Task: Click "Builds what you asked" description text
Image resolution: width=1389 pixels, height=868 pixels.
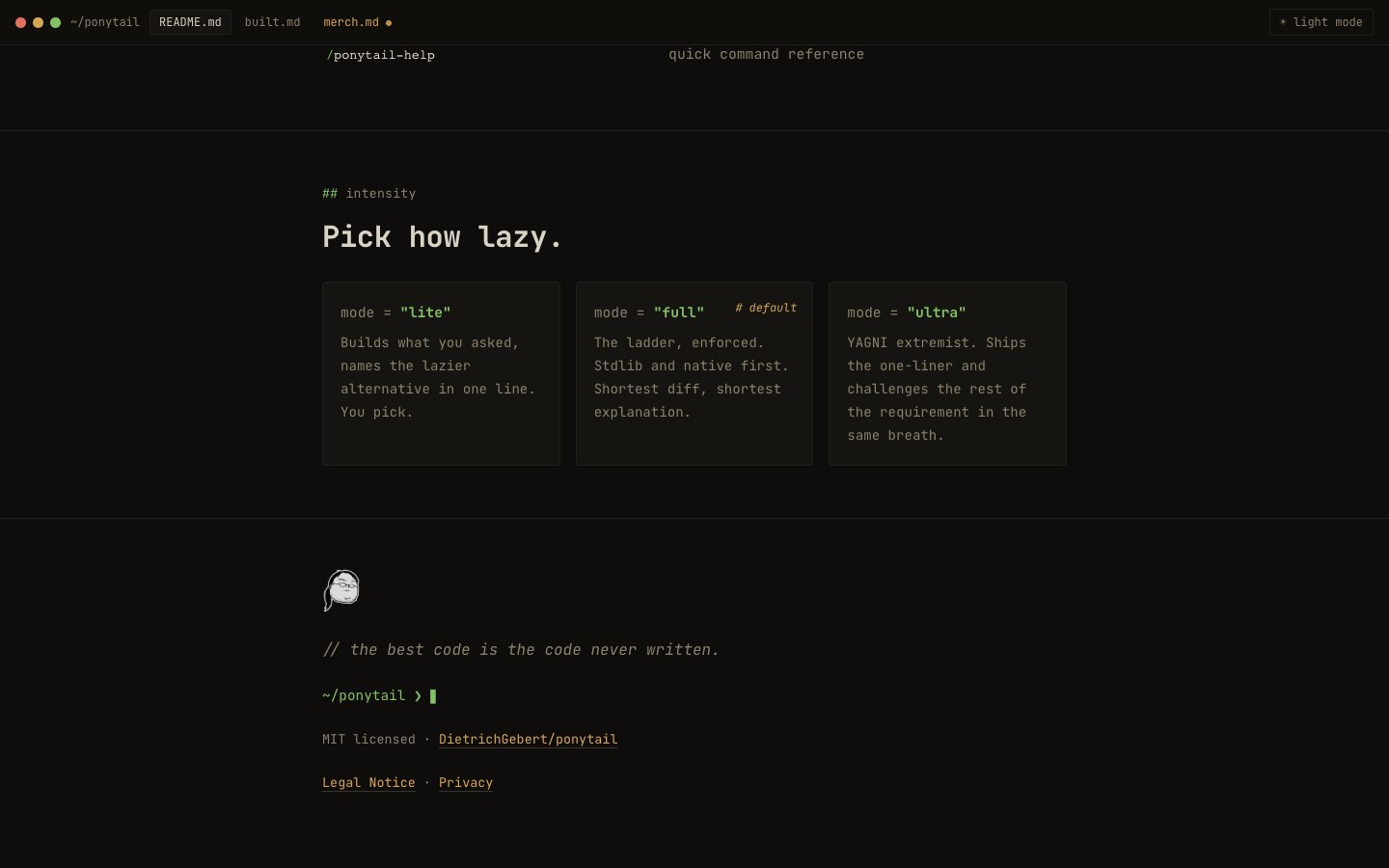Action: pyautogui.click(x=438, y=377)
